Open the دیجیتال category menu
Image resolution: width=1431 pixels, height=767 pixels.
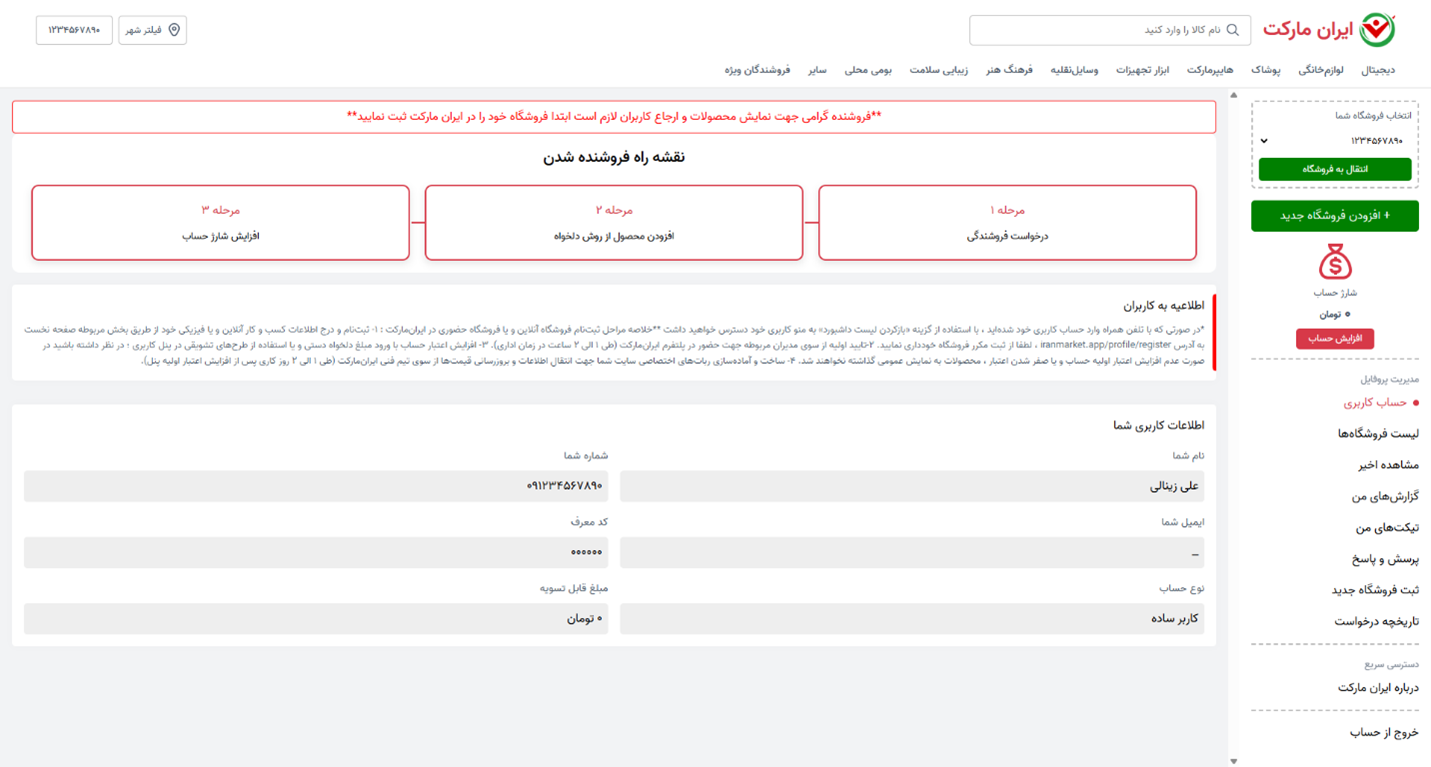click(1378, 70)
